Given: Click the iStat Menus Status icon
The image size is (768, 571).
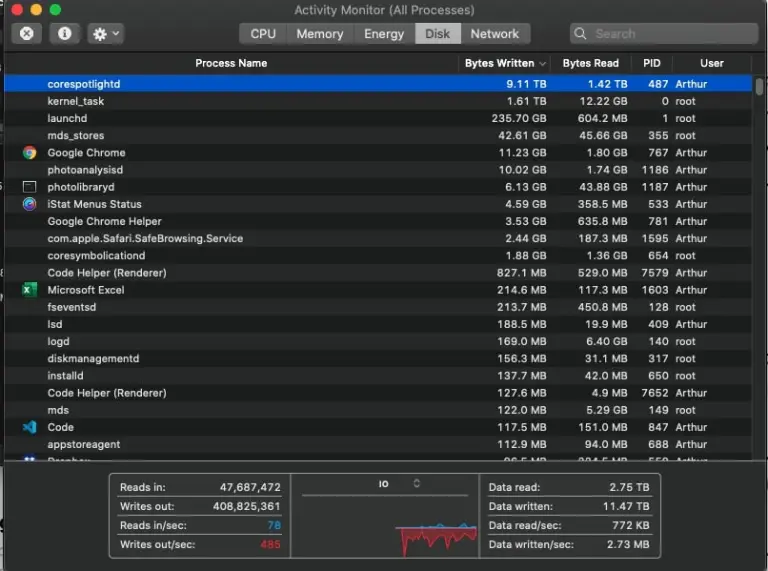Looking at the screenshot, I should click(29, 204).
